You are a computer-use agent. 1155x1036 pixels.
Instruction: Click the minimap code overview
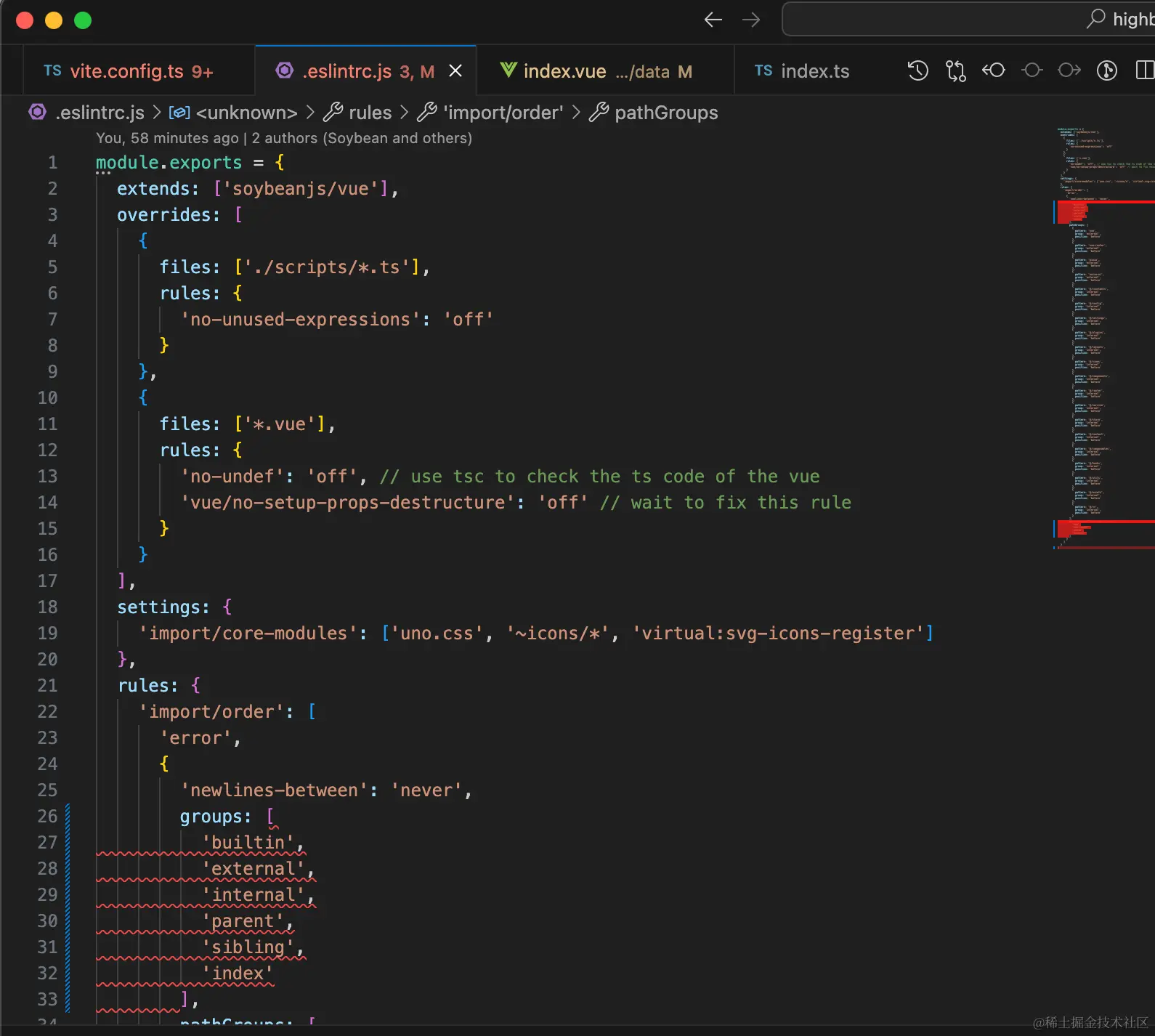1104,338
